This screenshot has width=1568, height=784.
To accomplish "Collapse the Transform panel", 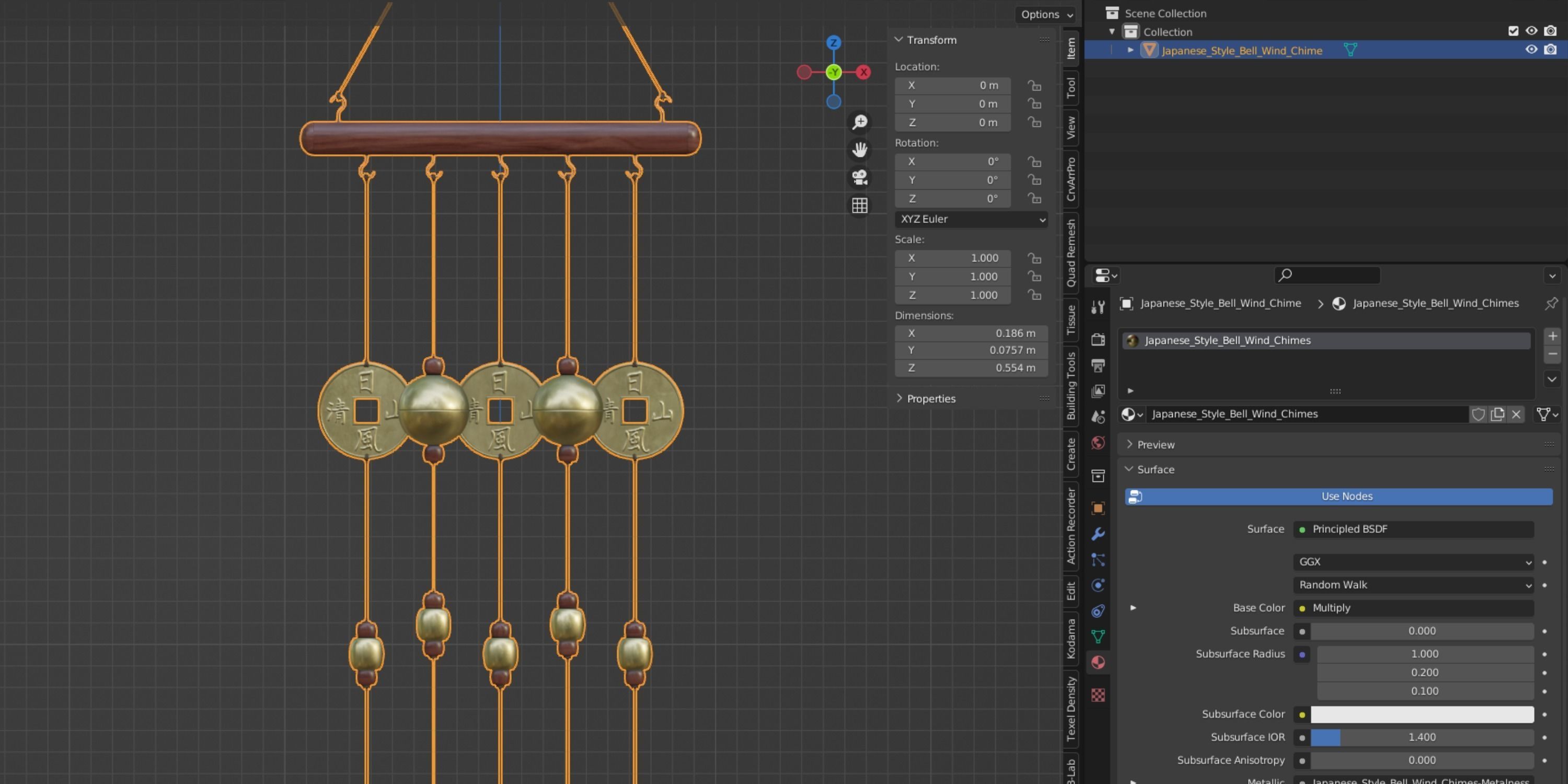I will (x=899, y=40).
